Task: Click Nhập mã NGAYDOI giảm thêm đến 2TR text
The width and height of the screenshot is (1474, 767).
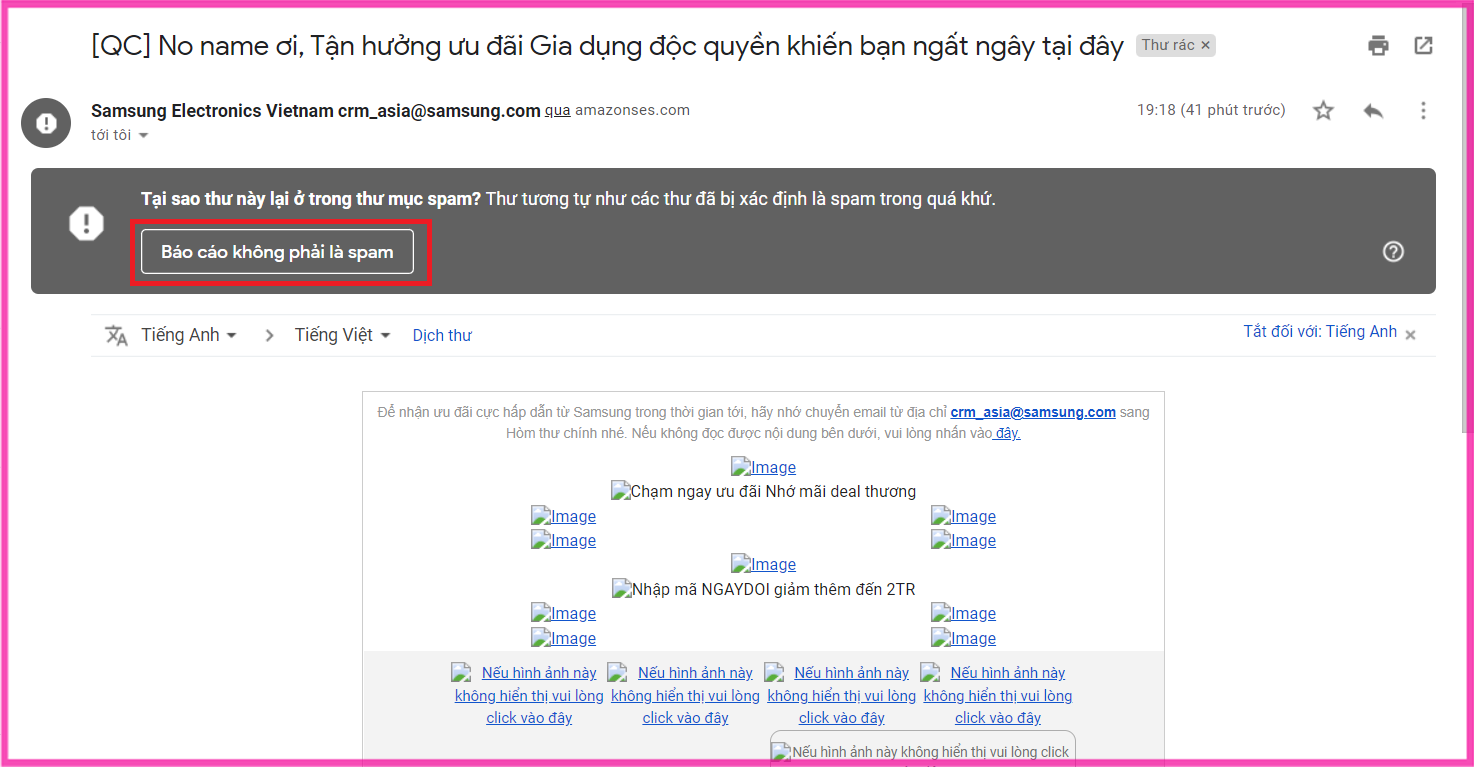Action: tap(764, 589)
